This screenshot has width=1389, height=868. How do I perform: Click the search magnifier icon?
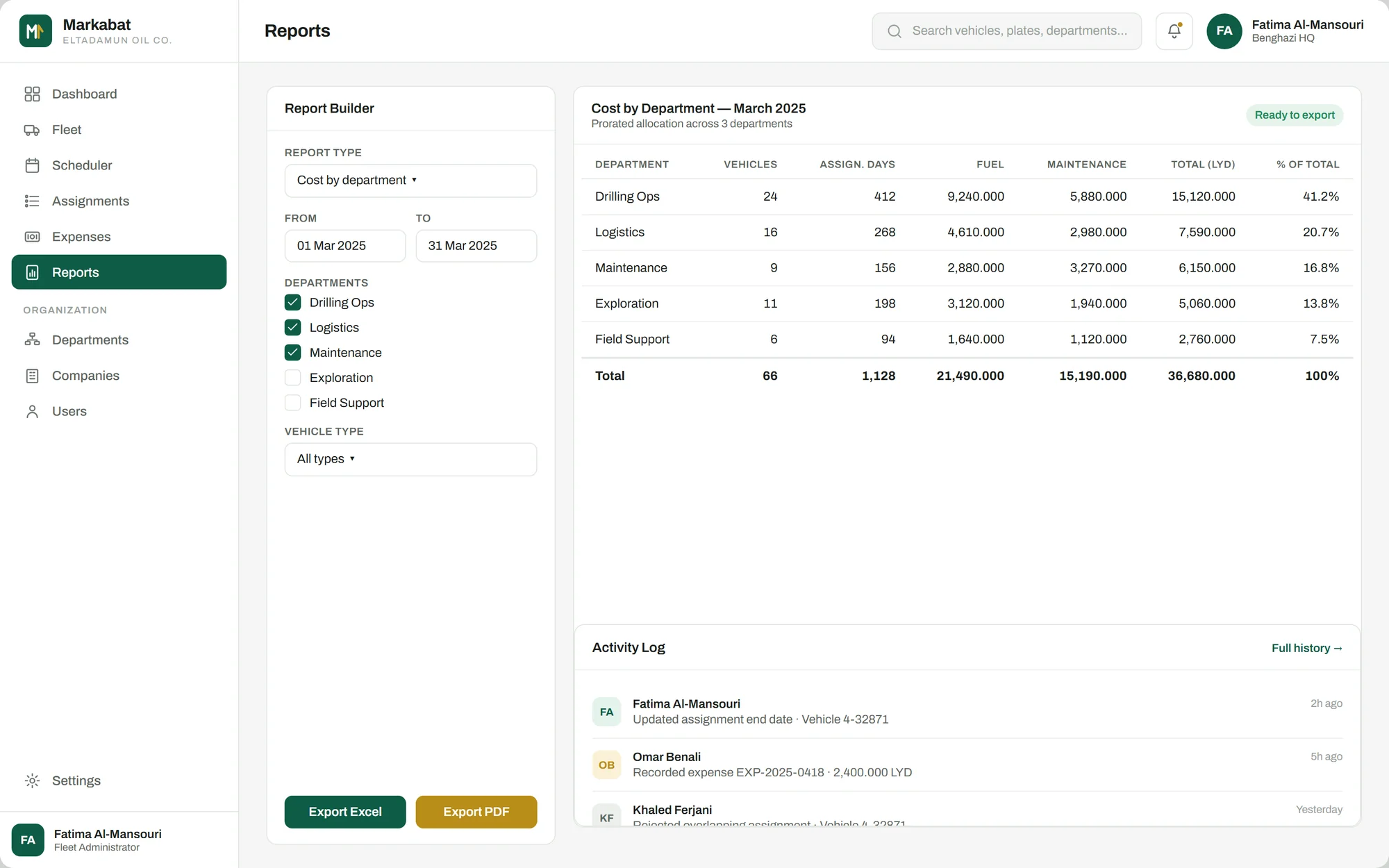point(895,31)
